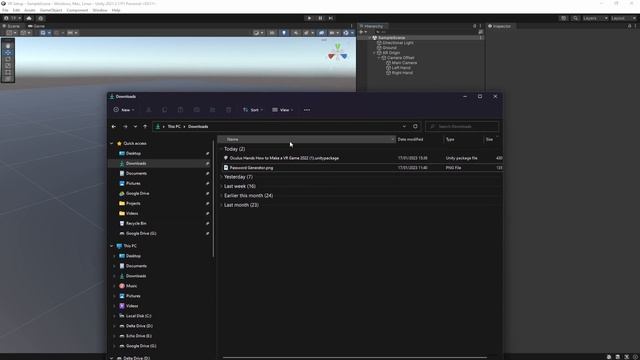Select Password Generator.png file
The image size is (640, 360).
point(251,168)
